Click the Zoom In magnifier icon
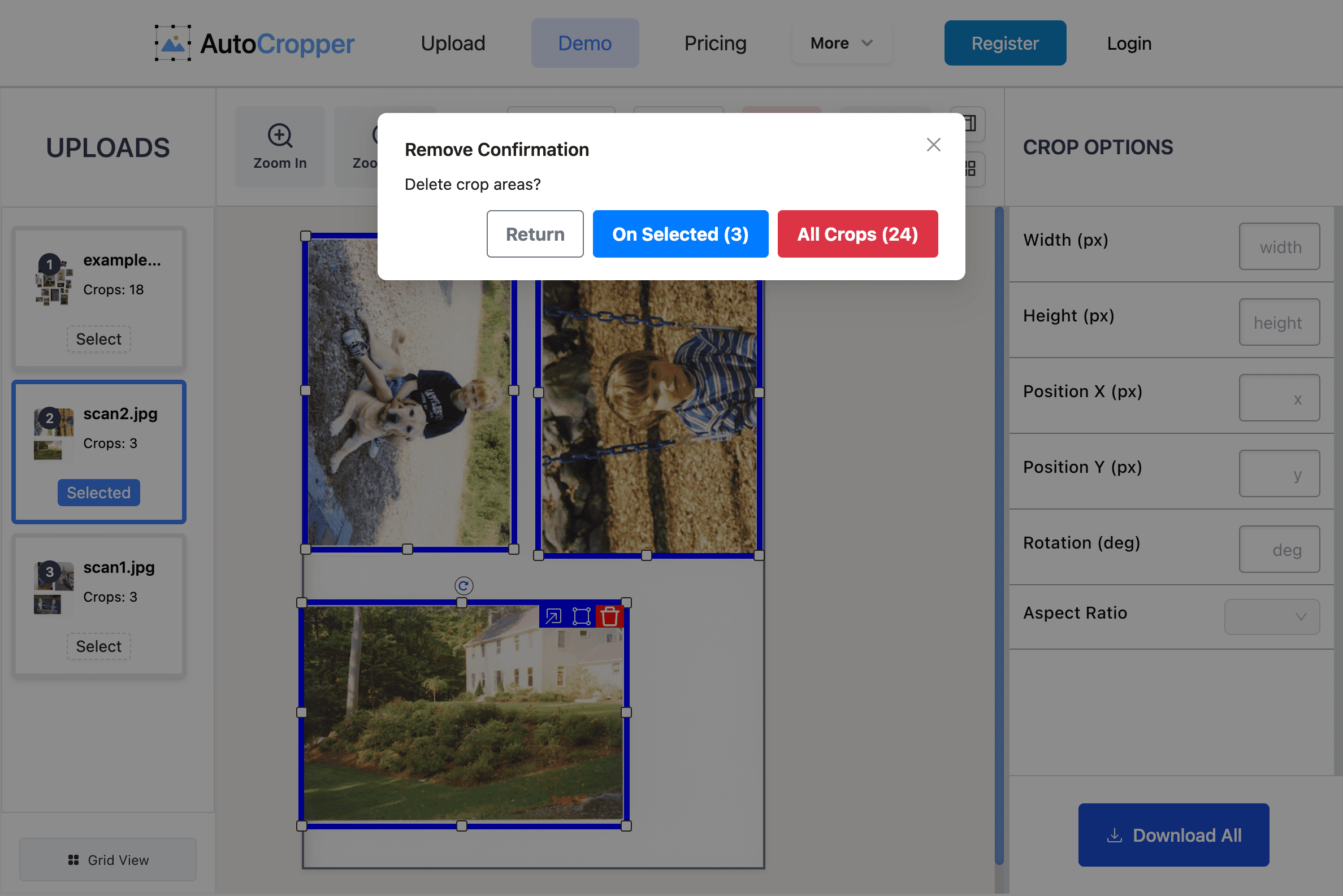Screen dimensions: 1343x896 280,136
